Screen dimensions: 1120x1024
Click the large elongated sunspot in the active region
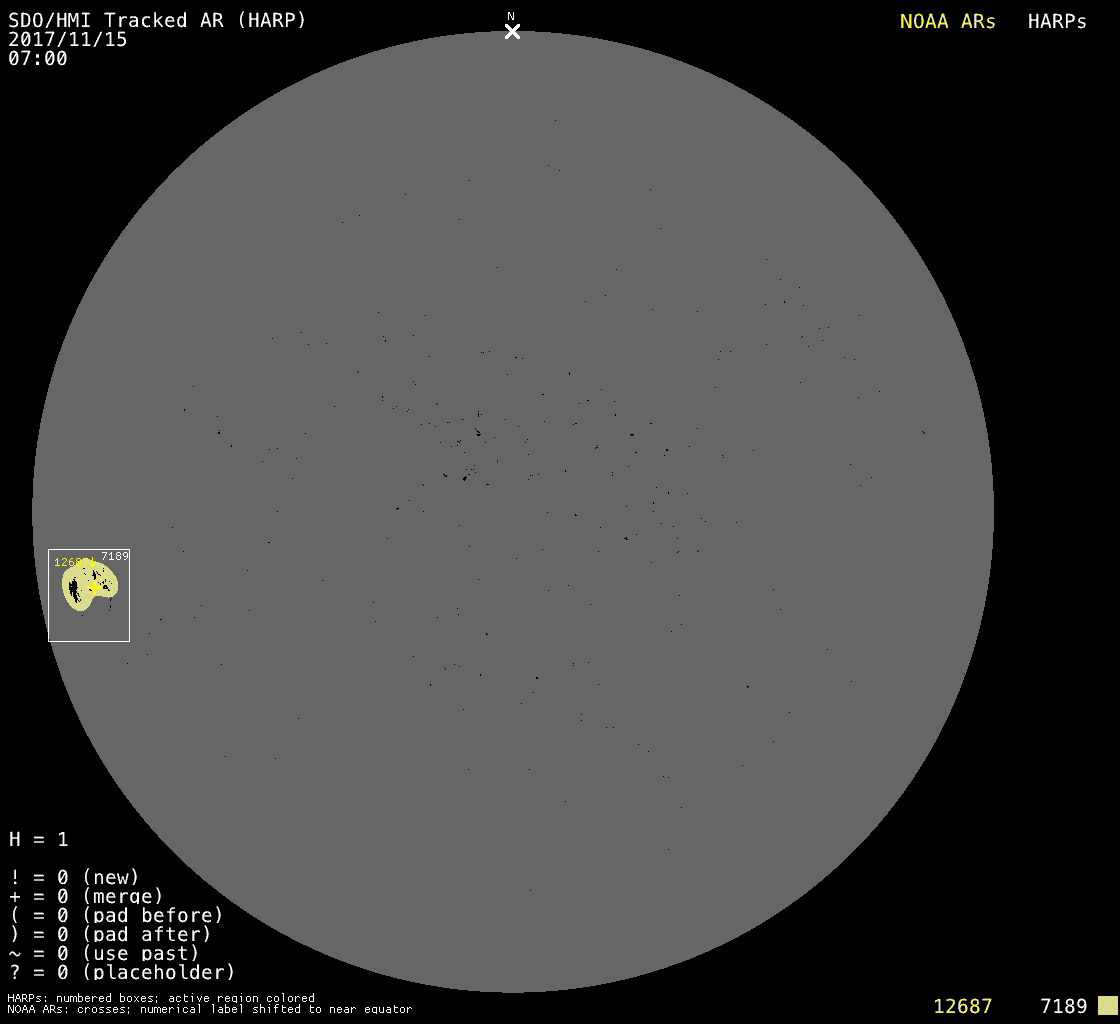click(74, 588)
